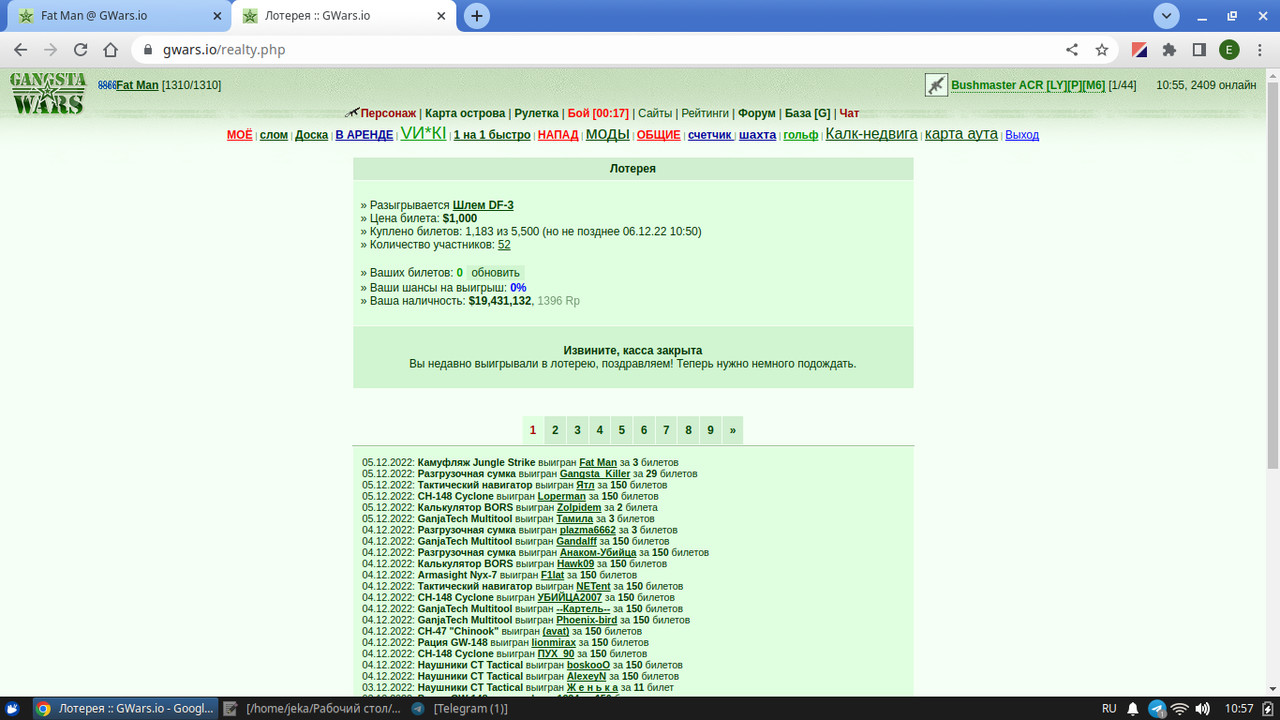1280x720 pixels.
Task: Open Чат menu item
Action: point(849,113)
